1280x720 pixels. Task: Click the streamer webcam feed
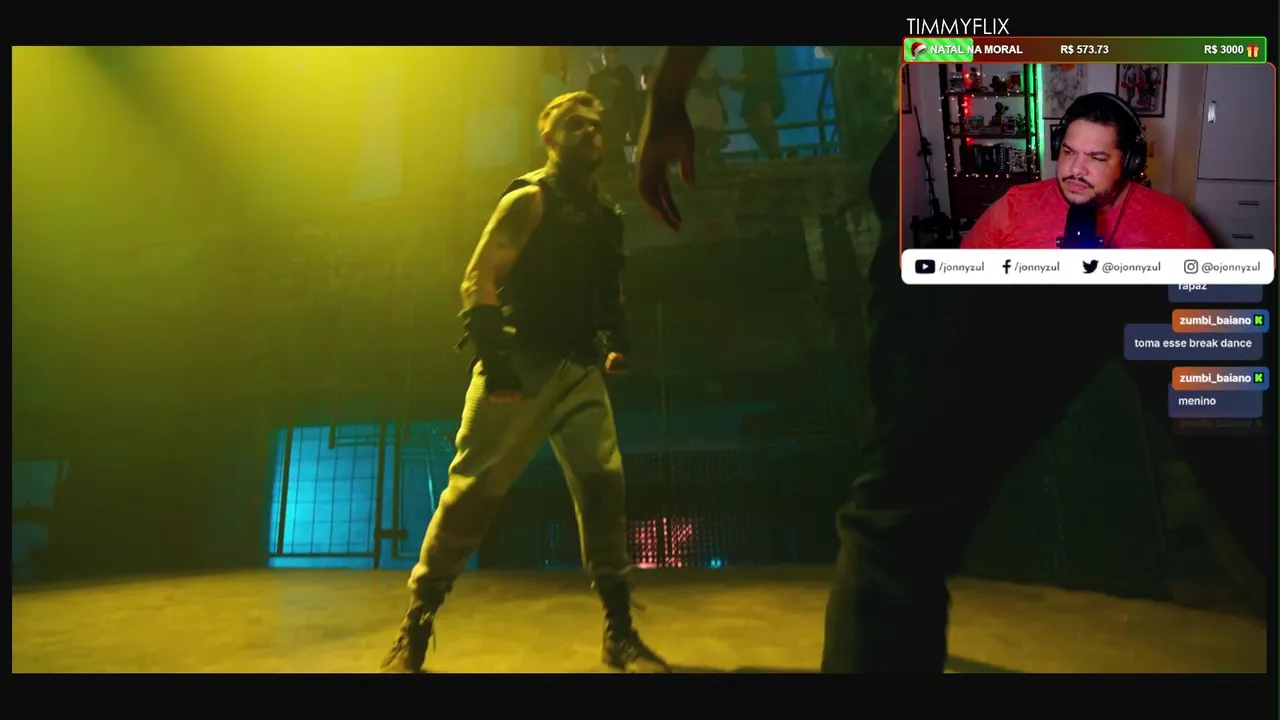(1088, 156)
